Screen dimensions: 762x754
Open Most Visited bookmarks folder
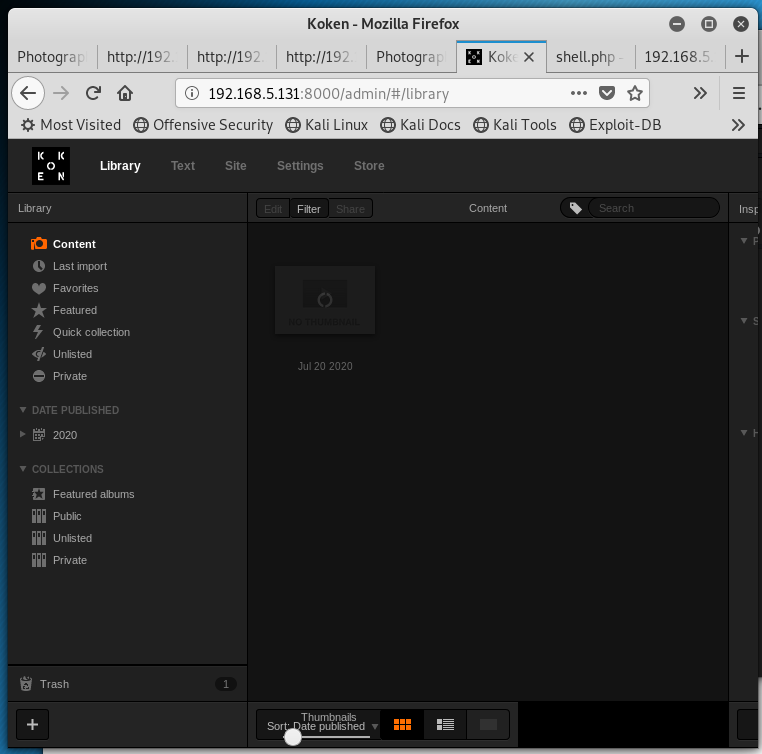[x=71, y=125]
